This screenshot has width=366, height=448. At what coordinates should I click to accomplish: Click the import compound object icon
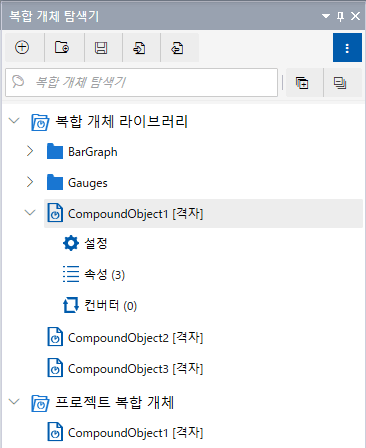(139, 47)
